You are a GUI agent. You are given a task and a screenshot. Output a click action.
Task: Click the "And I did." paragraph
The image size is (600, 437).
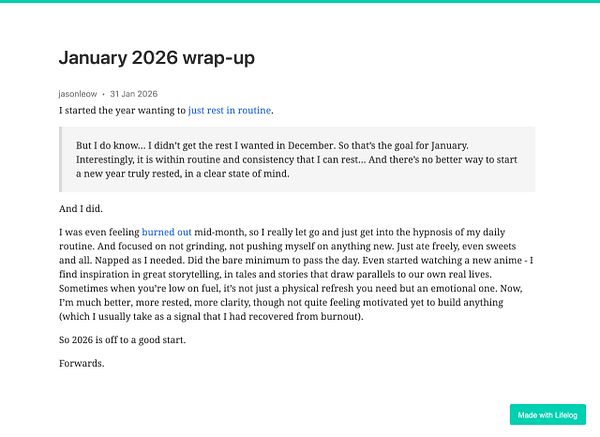tap(81, 209)
